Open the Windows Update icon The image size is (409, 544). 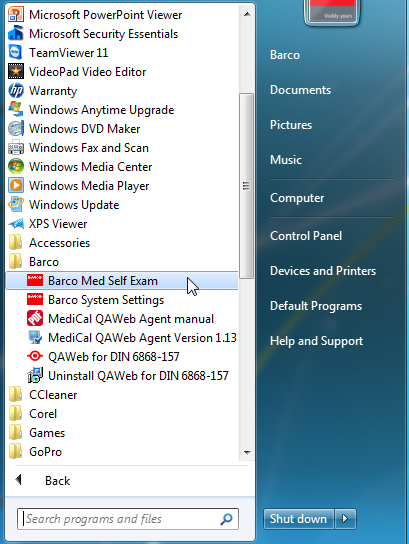(x=16, y=205)
